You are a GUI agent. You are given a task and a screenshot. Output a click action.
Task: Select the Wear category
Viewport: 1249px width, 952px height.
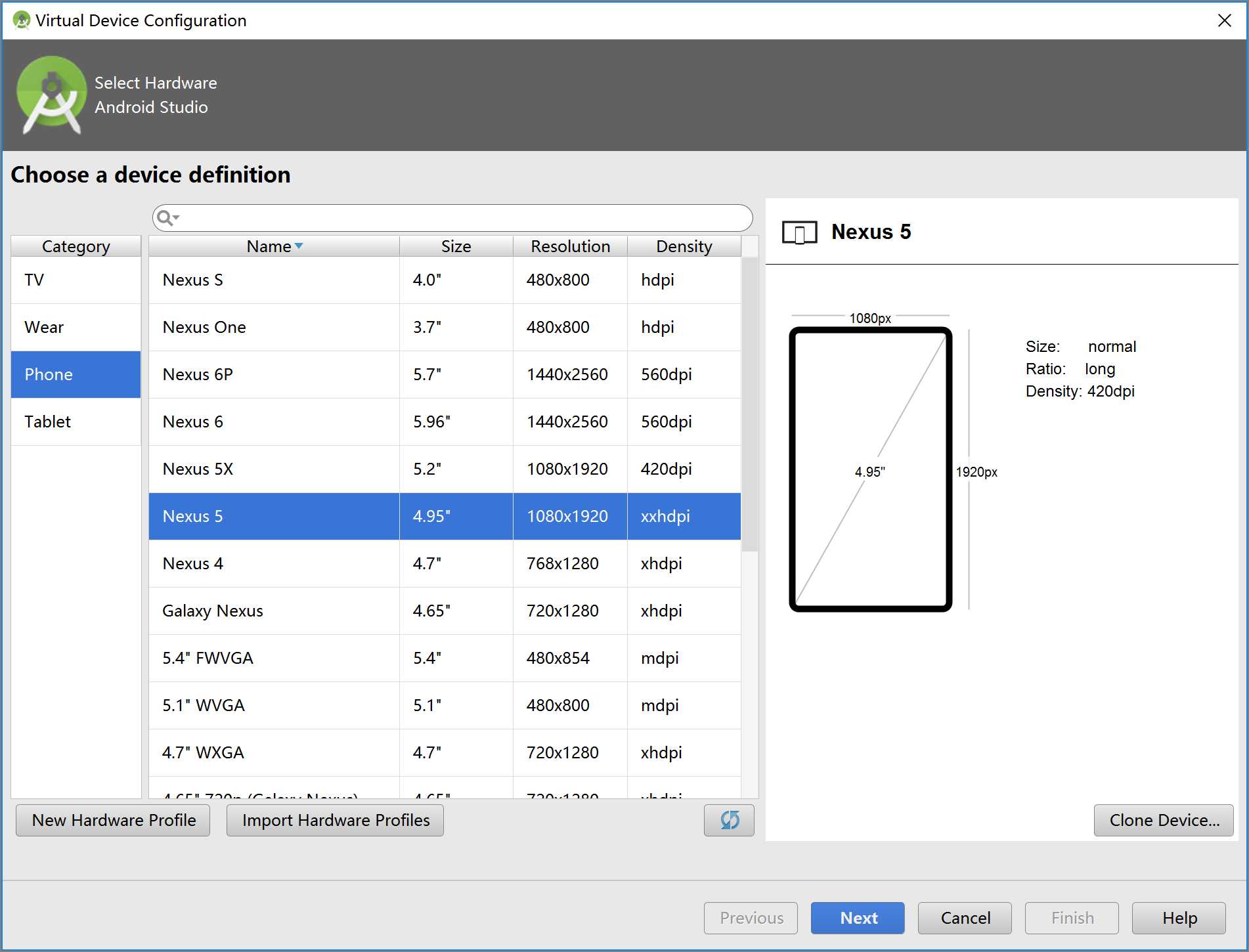click(76, 327)
